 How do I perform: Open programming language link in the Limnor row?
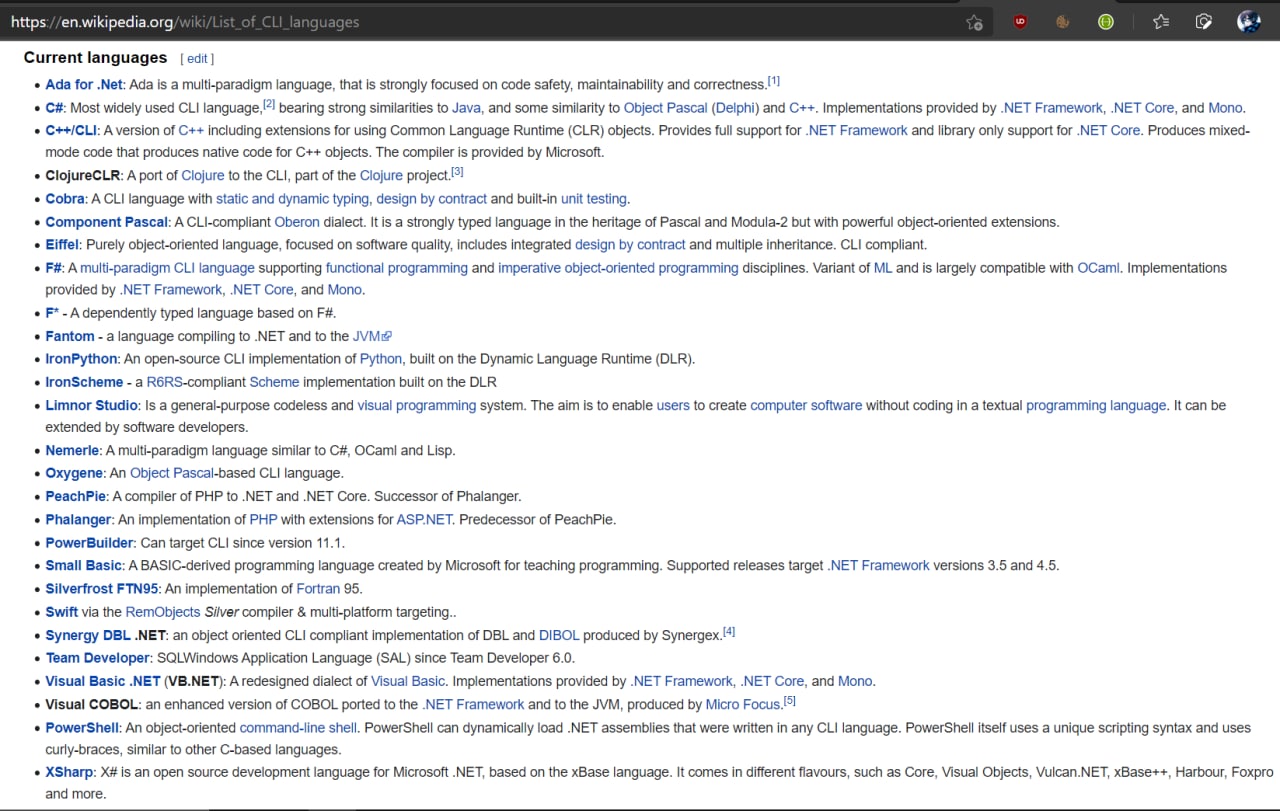pyautogui.click(x=1096, y=406)
